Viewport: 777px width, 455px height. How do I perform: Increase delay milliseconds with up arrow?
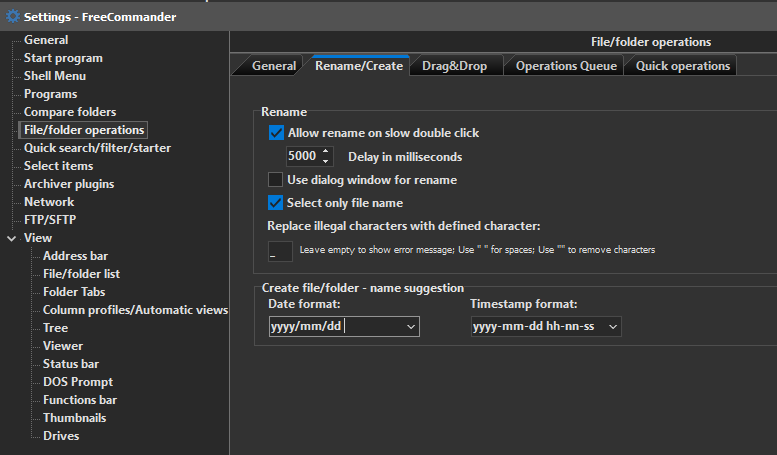click(x=326, y=152)
